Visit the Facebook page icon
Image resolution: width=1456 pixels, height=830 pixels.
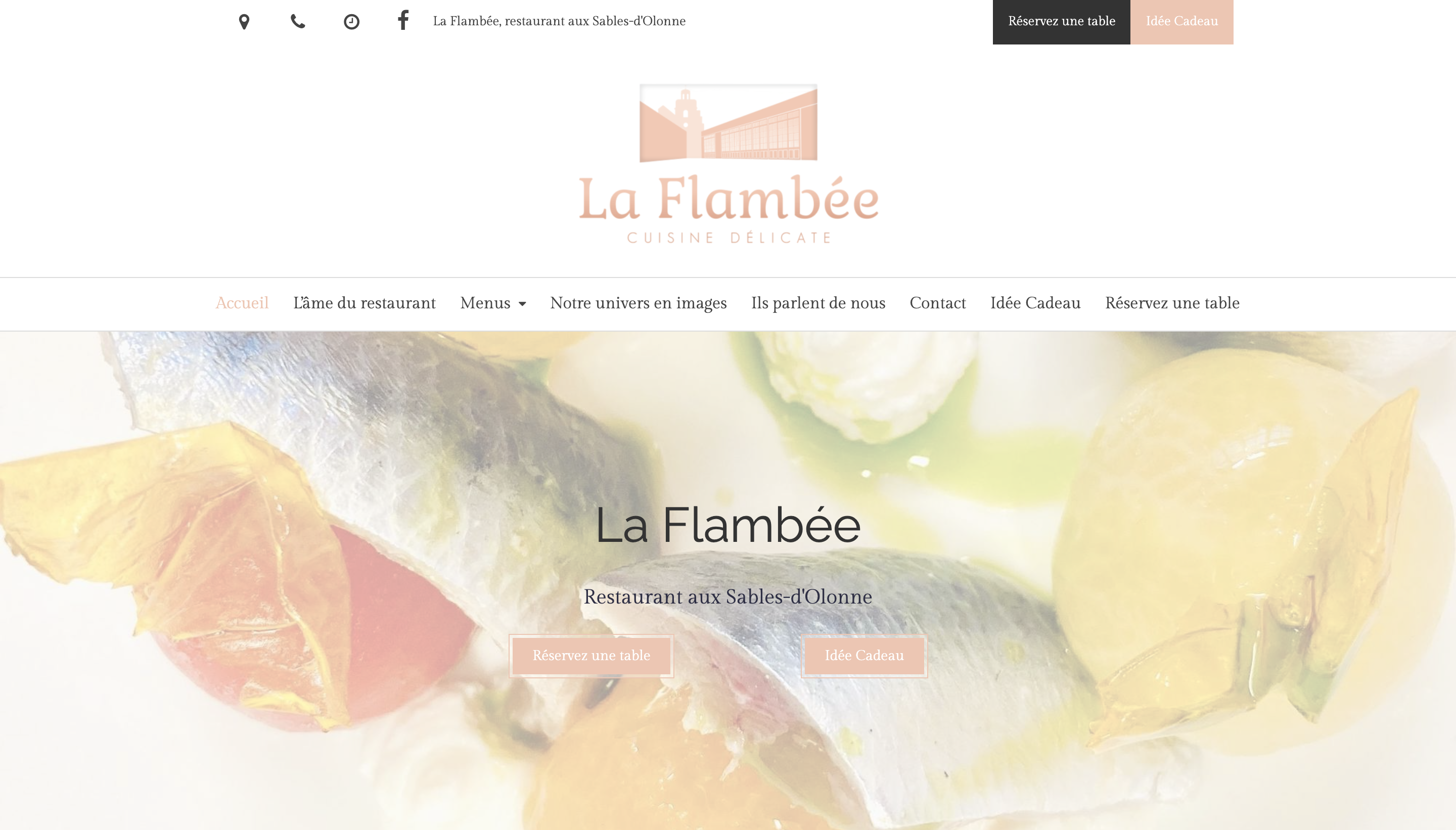(403, 21)
